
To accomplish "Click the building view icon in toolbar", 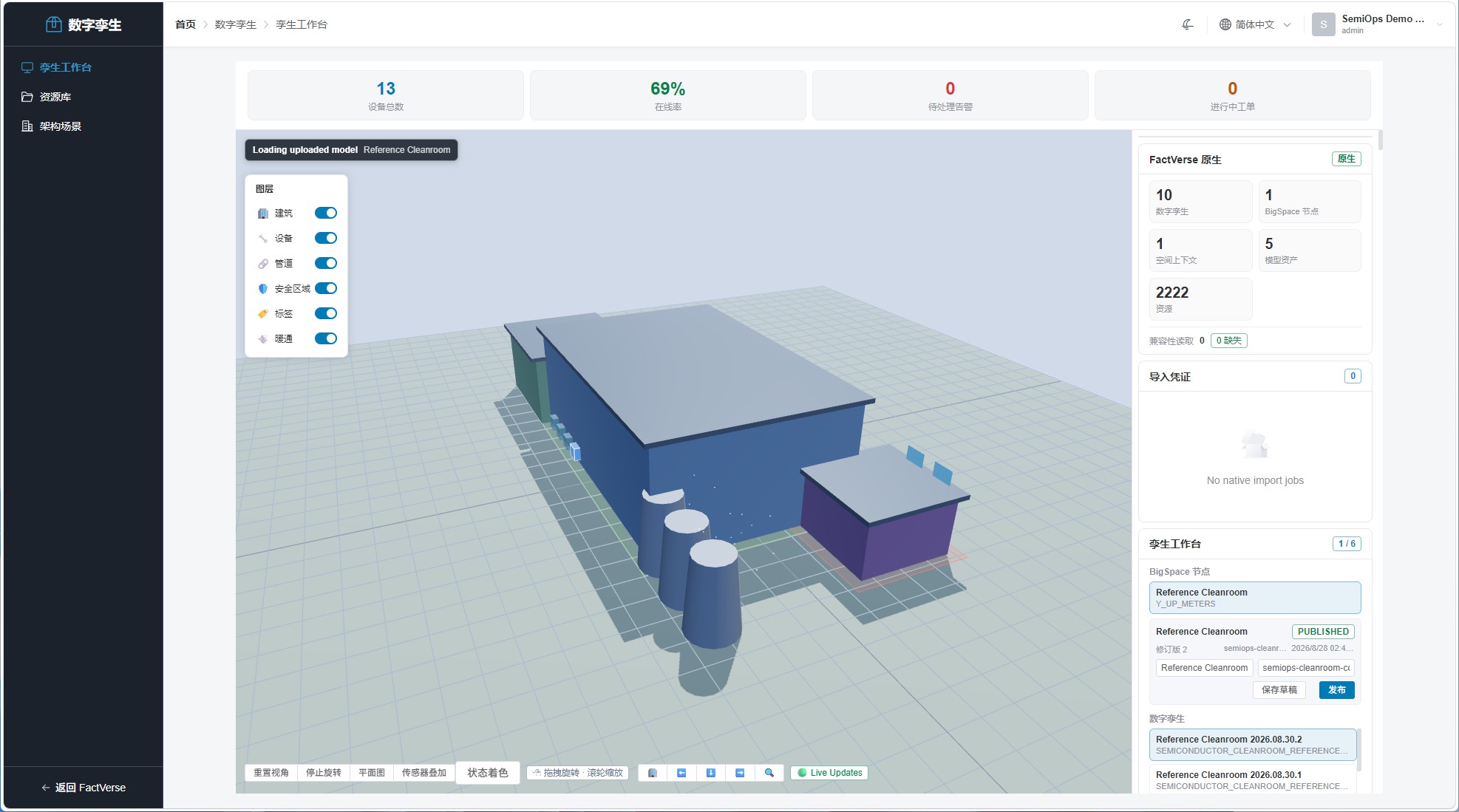I will coord(652,773).
